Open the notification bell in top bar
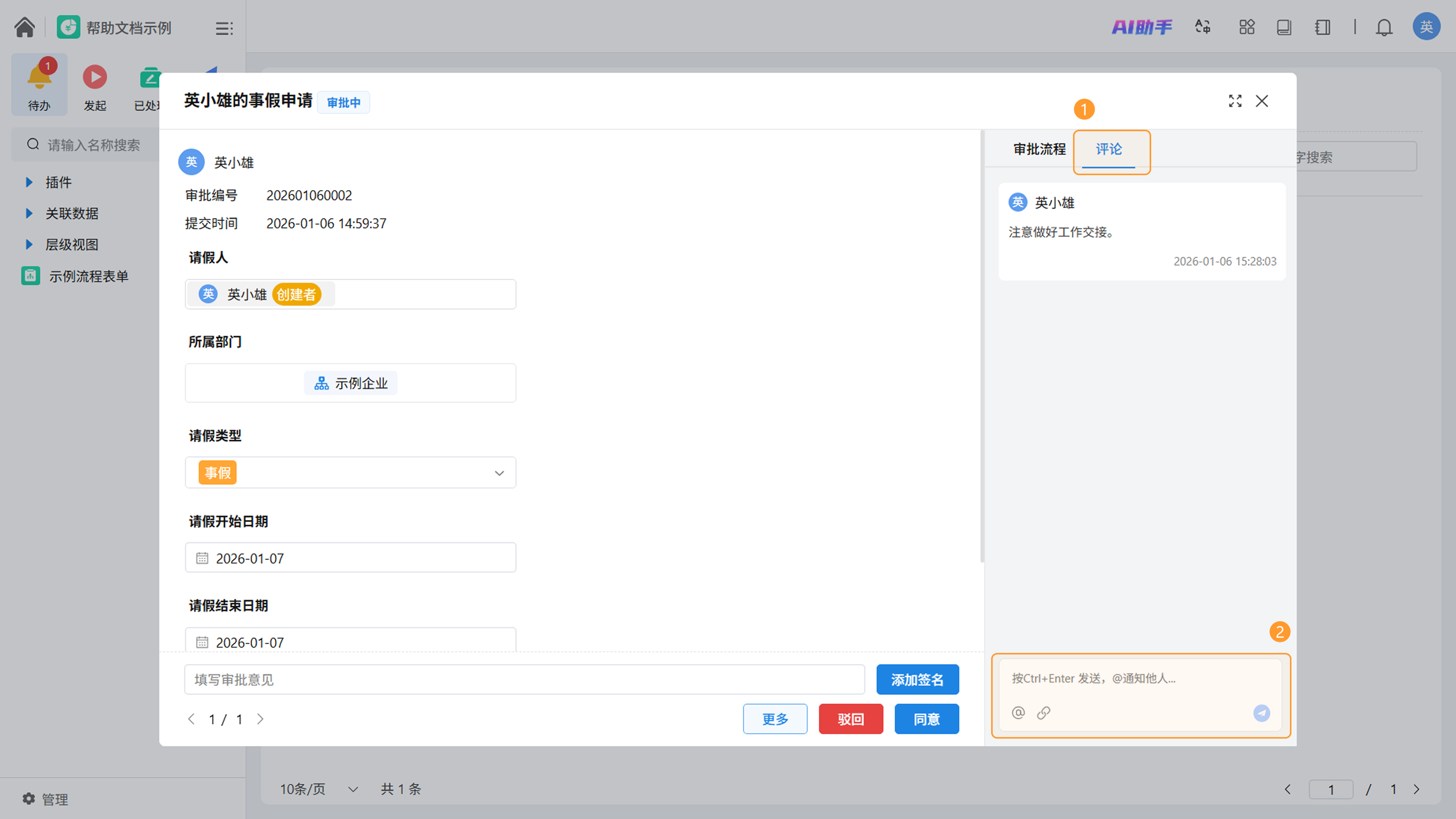The width and height of the screenshot is (1456, 819). click(x=1384, y=27)
